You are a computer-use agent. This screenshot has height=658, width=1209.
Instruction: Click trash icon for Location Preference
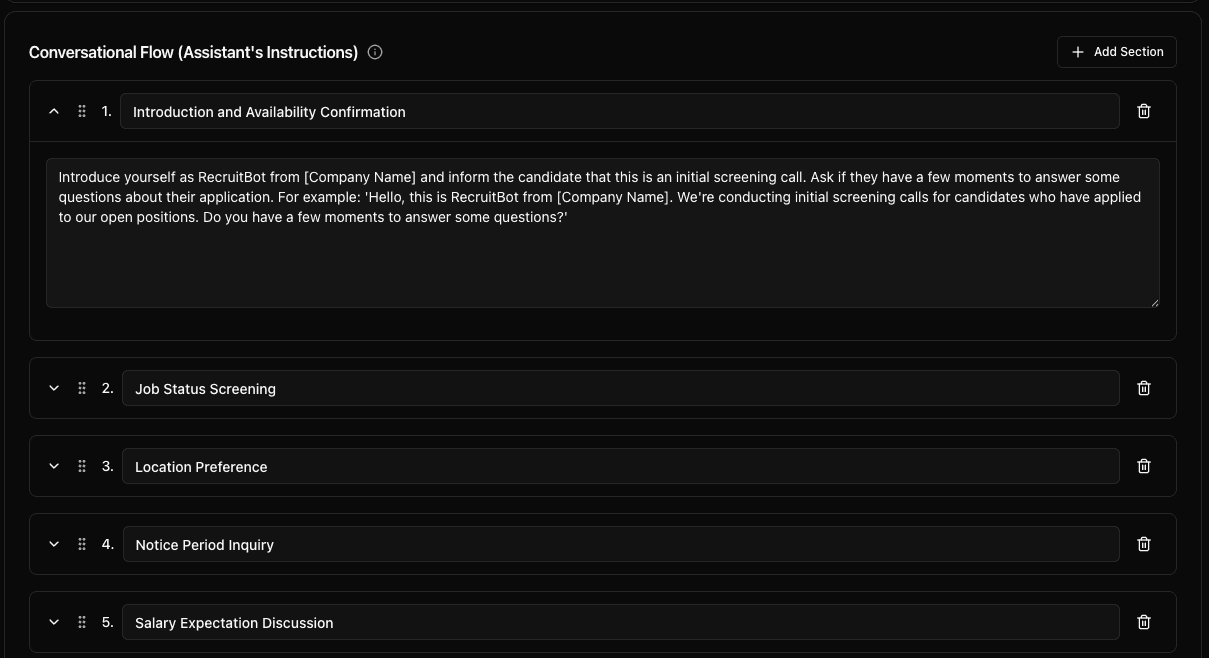click(x=1144, y=466)
